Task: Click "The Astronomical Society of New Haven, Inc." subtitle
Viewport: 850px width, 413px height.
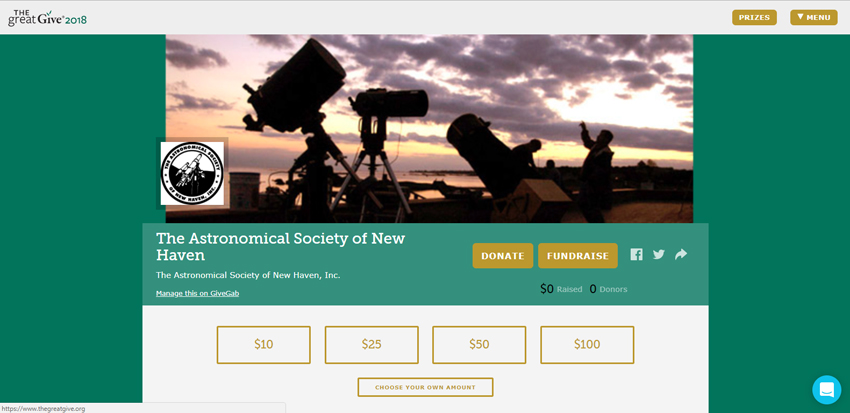Action: (x=248, y=275)
